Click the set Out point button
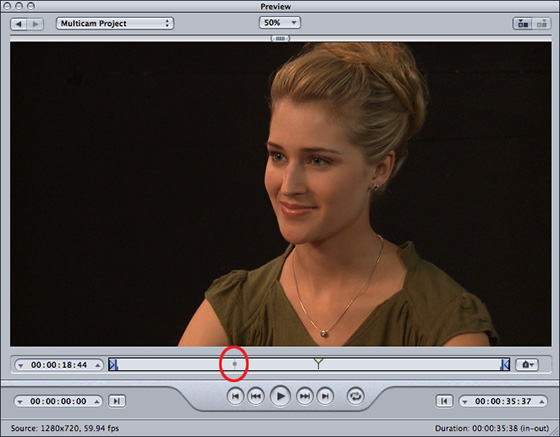Image resolution: width=560 pixels, height=437 pixels. click(444, 401)
